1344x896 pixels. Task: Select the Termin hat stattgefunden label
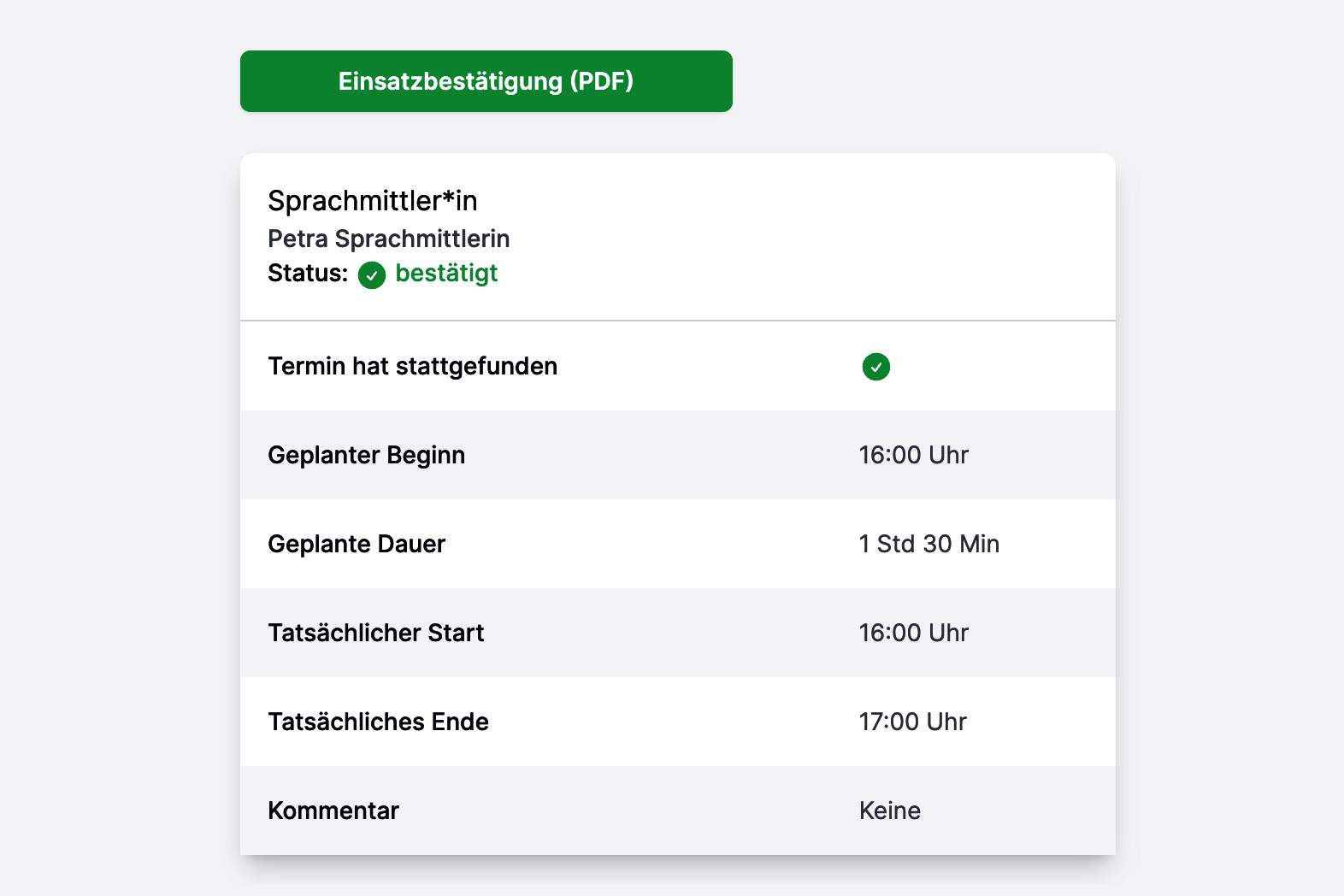(x=413, y=366)
